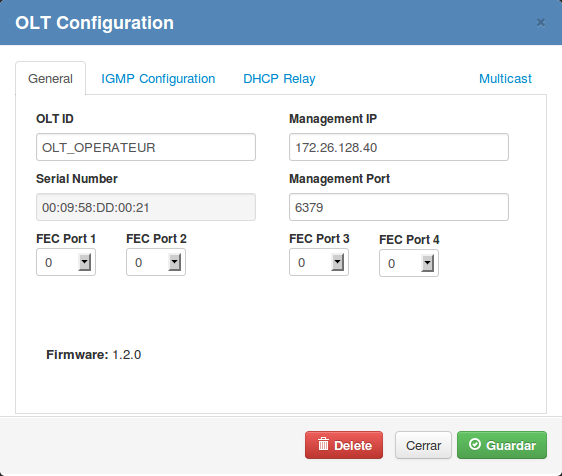Focus the Management IP field
The image size is (562, 476).
399,147
